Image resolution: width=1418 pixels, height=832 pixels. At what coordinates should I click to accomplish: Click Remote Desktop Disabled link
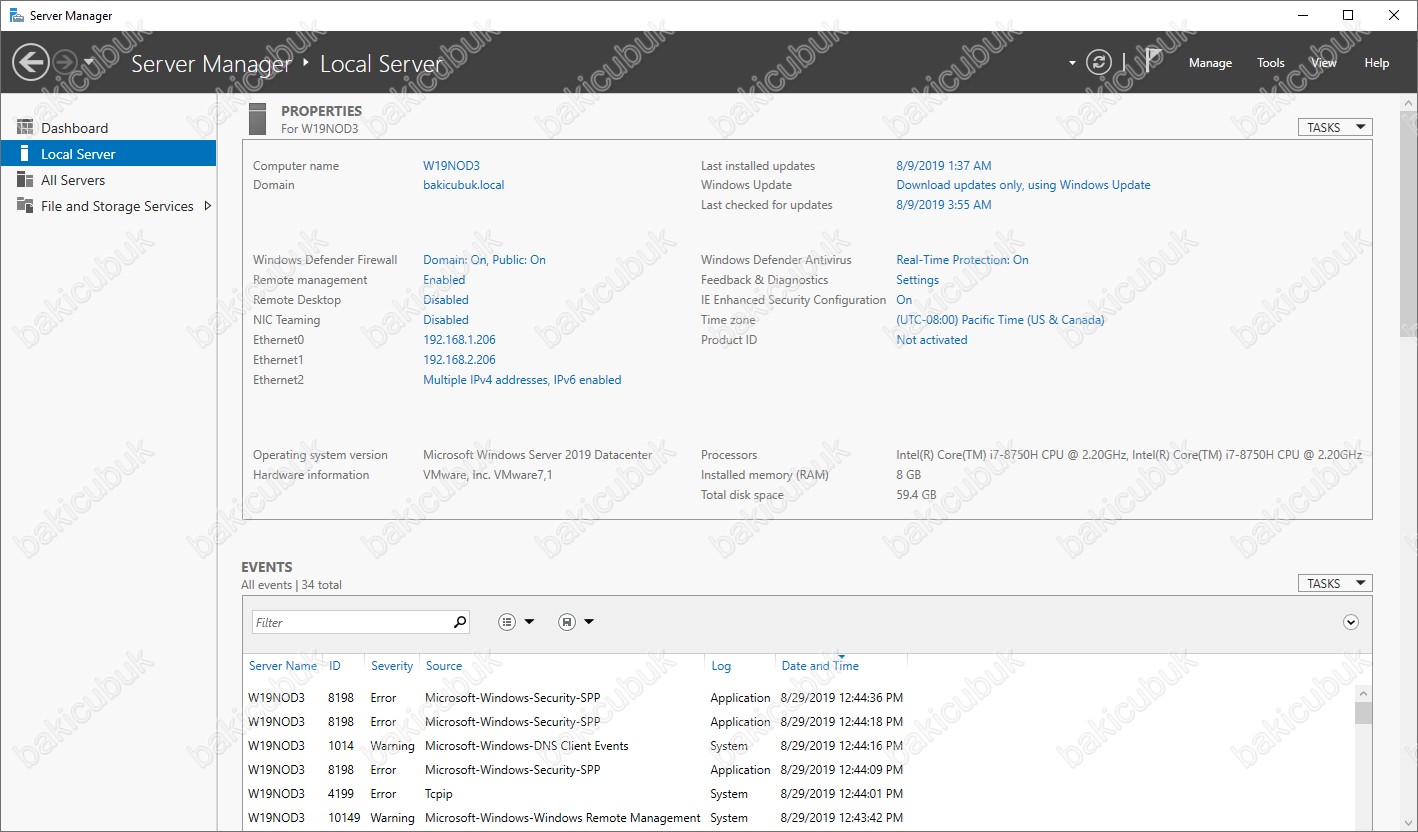[x=446, y=300]
